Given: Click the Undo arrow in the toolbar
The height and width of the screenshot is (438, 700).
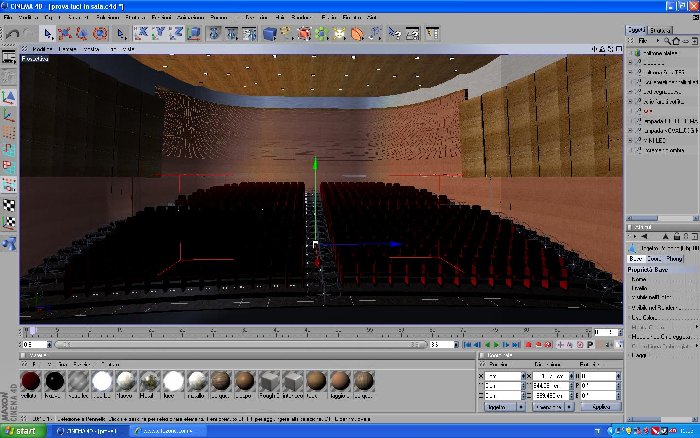Looking at the screenshot, I should click(12, 34).
